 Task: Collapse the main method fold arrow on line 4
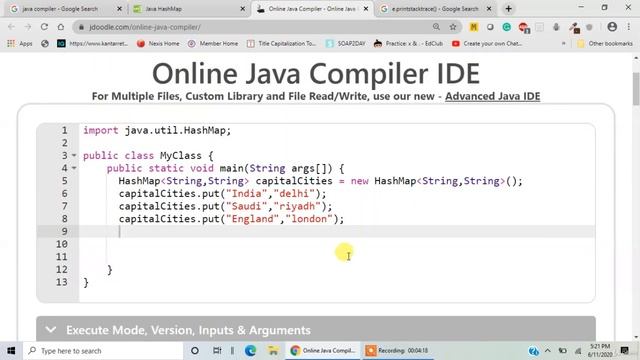point(74,168)
